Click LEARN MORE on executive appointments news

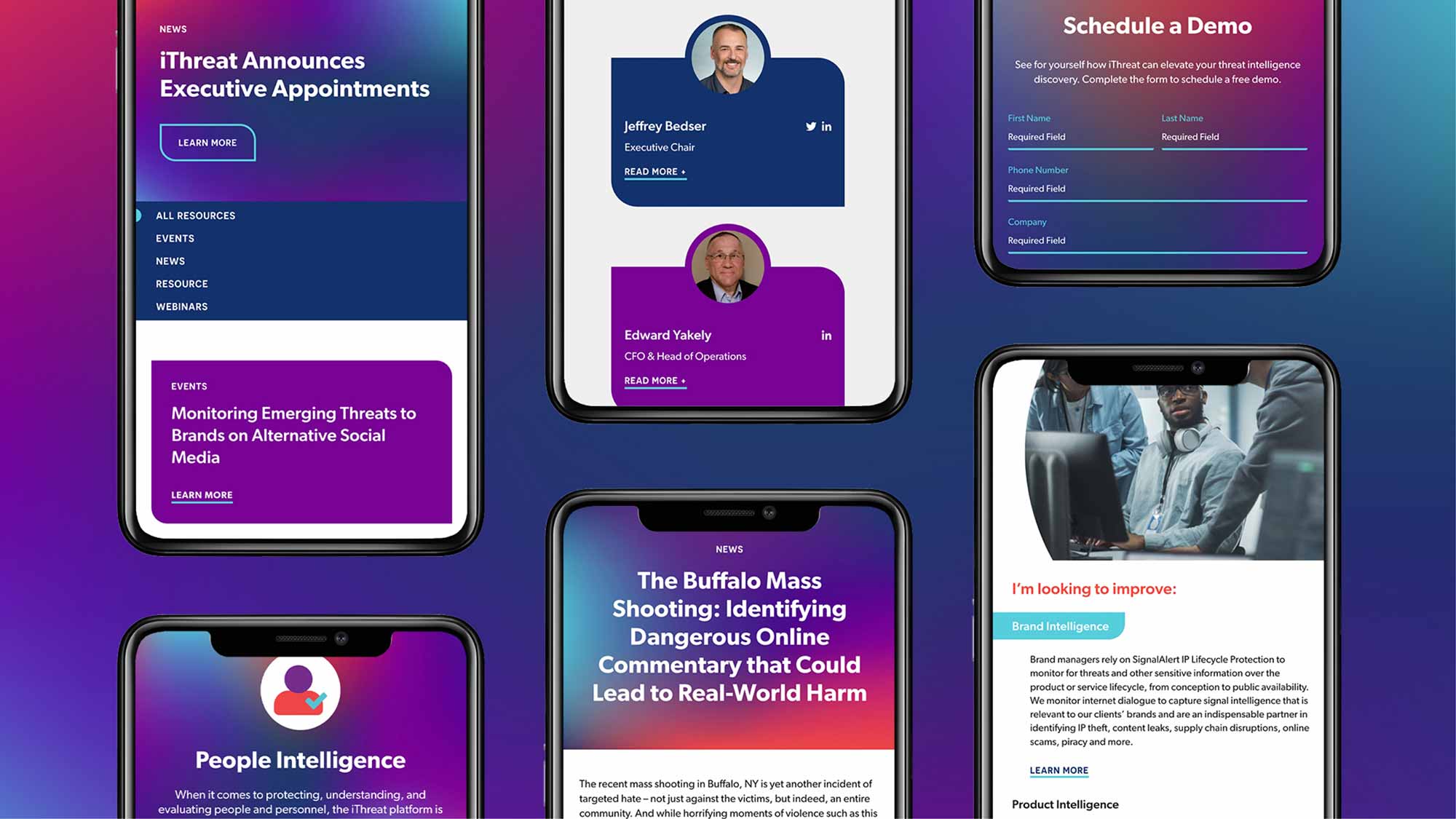[206, 142]
